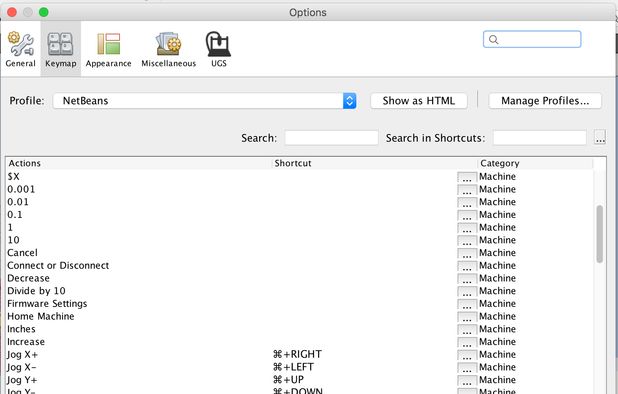Image resolution: width=618 pixels, height=394 pixels.
Task: Select the action named 10
Action: click(x=13, y=240)
